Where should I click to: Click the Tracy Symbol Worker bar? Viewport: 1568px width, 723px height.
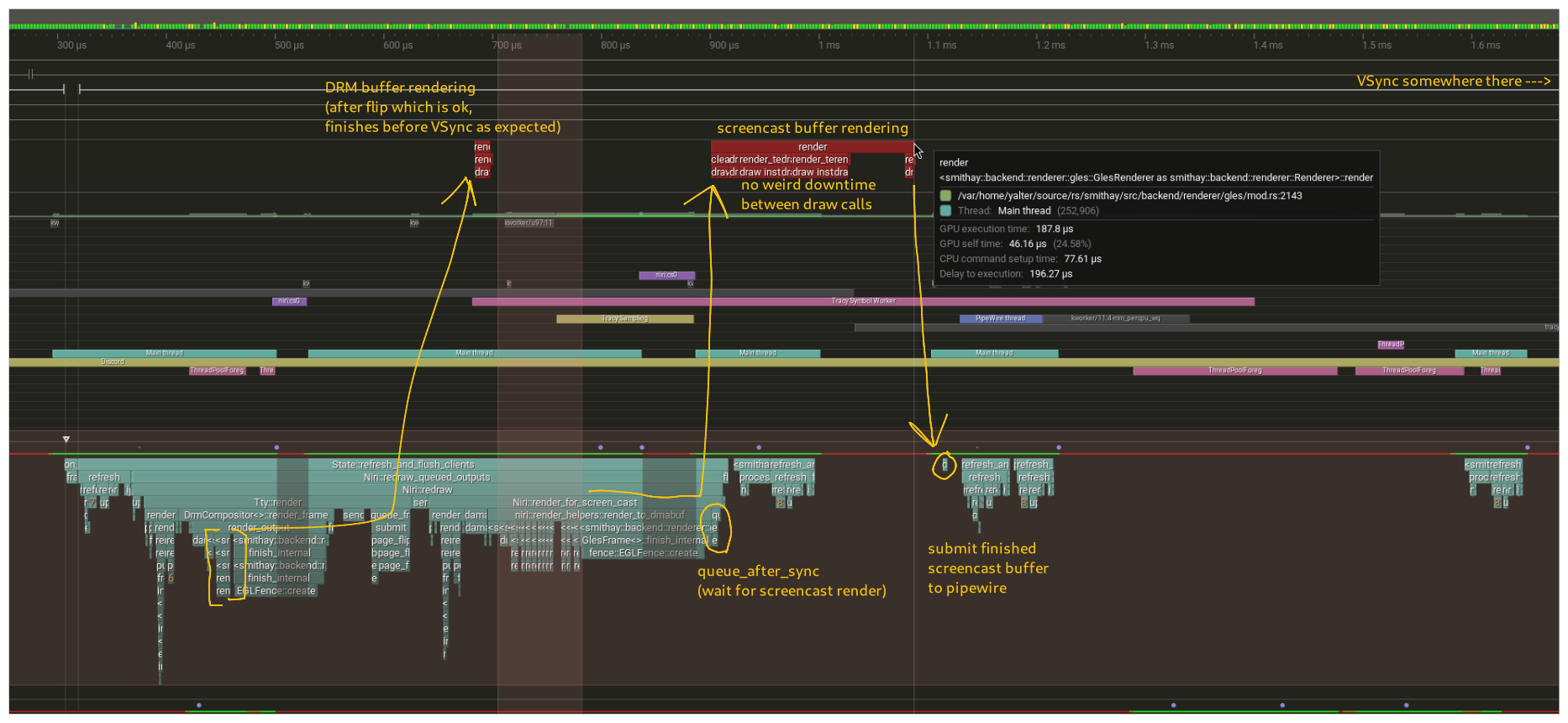(863, 301)
